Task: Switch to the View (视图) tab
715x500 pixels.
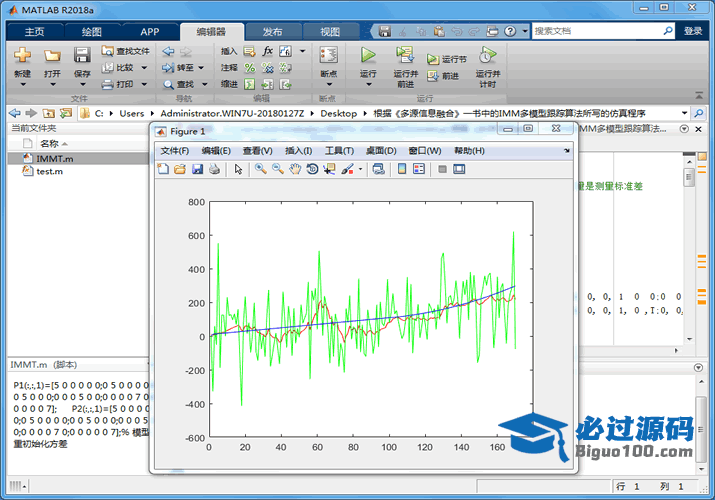Action: (330, 31)
